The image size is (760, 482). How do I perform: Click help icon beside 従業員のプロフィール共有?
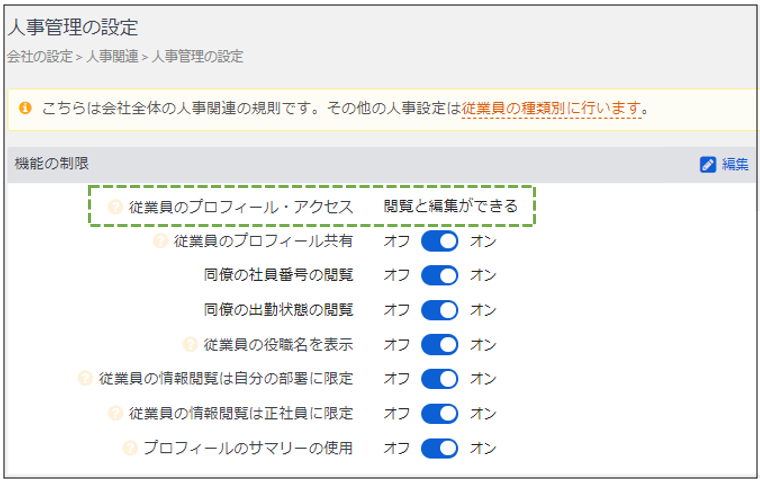click(159, 241)
